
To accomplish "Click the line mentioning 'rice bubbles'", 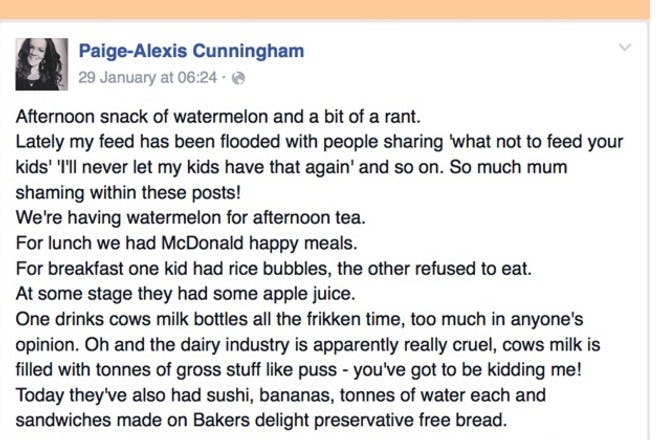I will pos(274,268).
